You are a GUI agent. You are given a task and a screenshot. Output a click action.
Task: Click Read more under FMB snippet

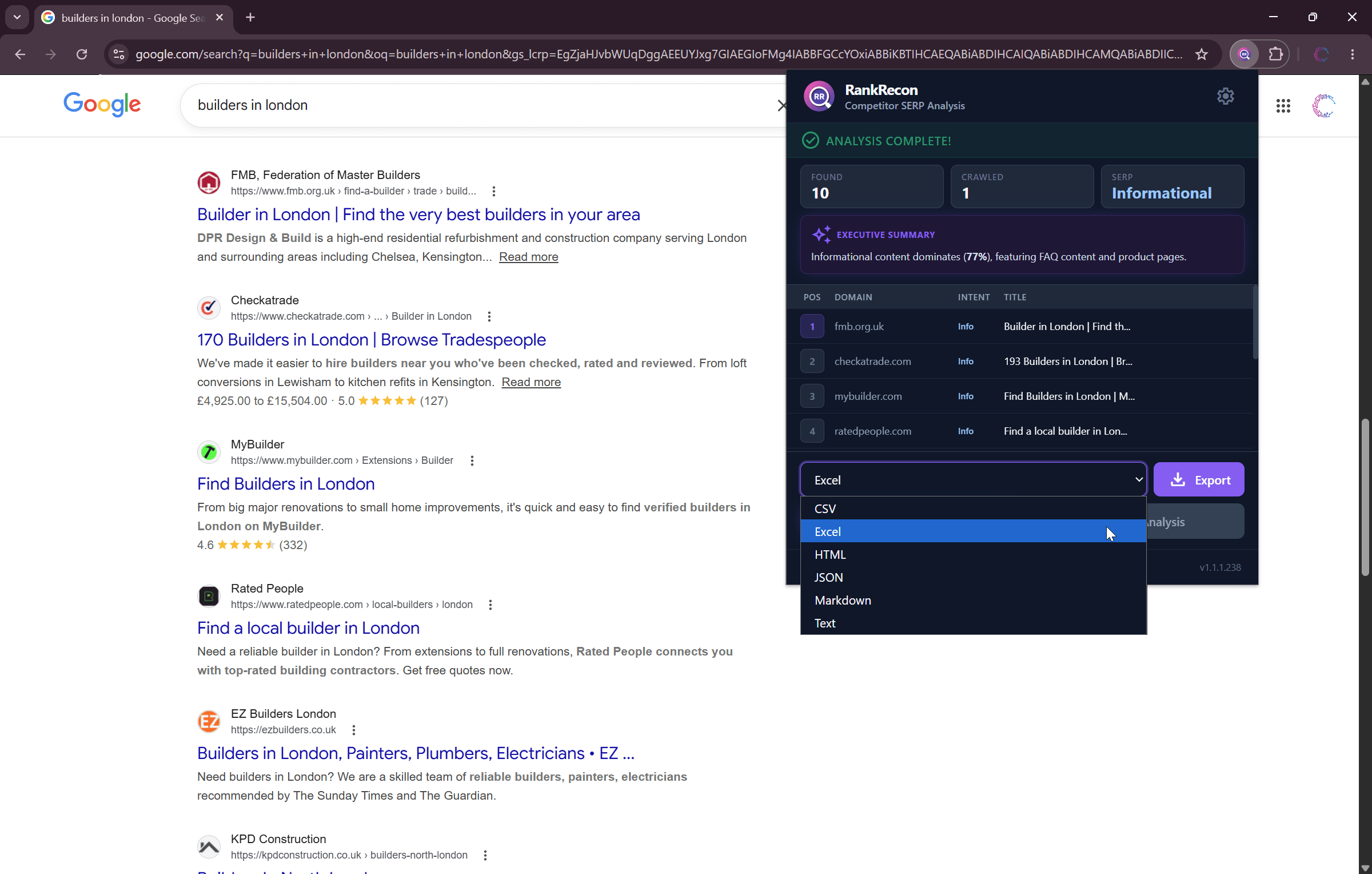[528, 257]
